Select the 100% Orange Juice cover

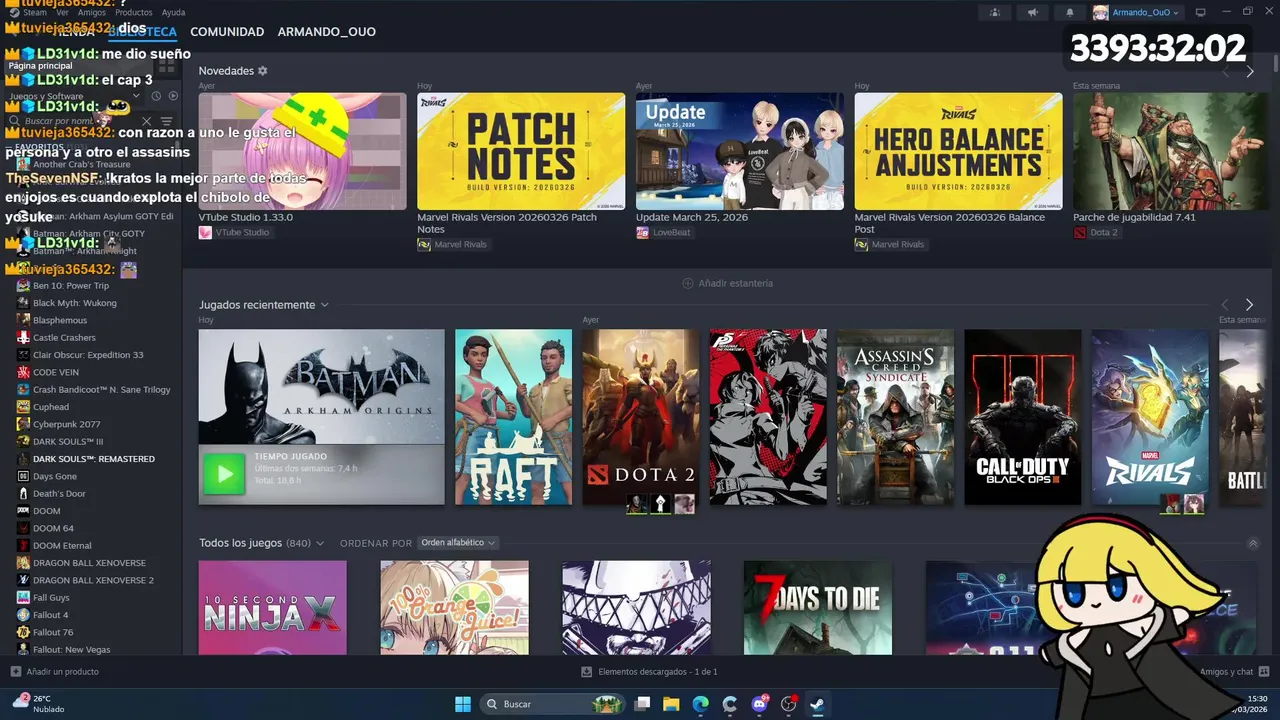tap(454, 608)
